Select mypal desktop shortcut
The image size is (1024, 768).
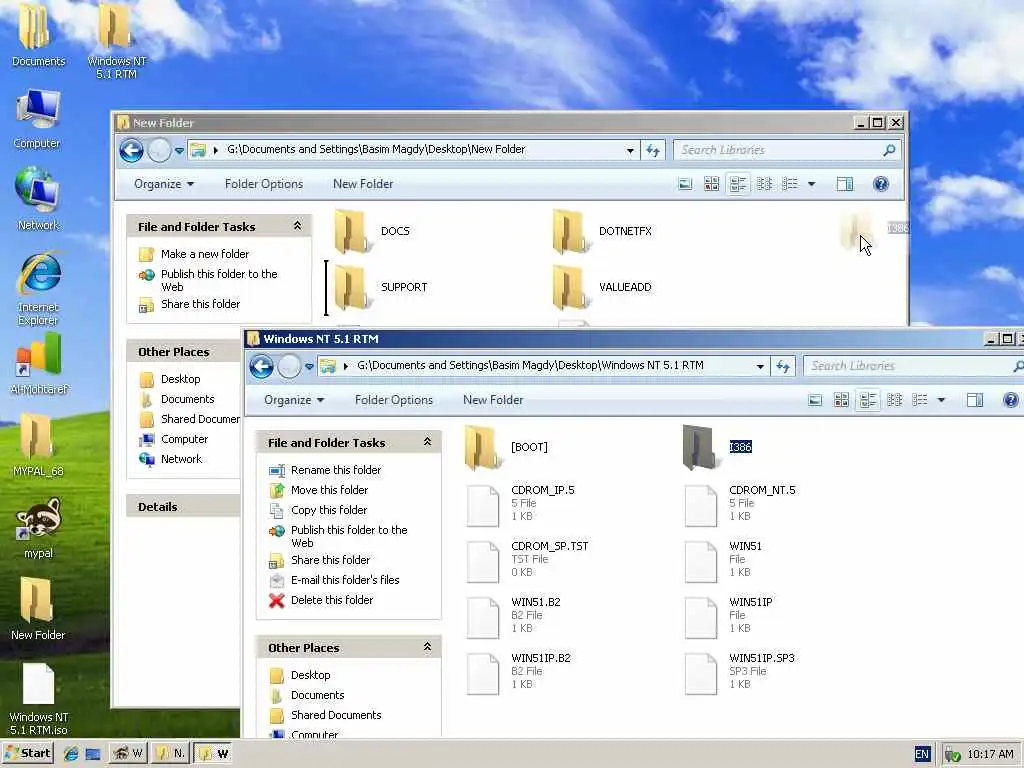[x=38, y=528]
